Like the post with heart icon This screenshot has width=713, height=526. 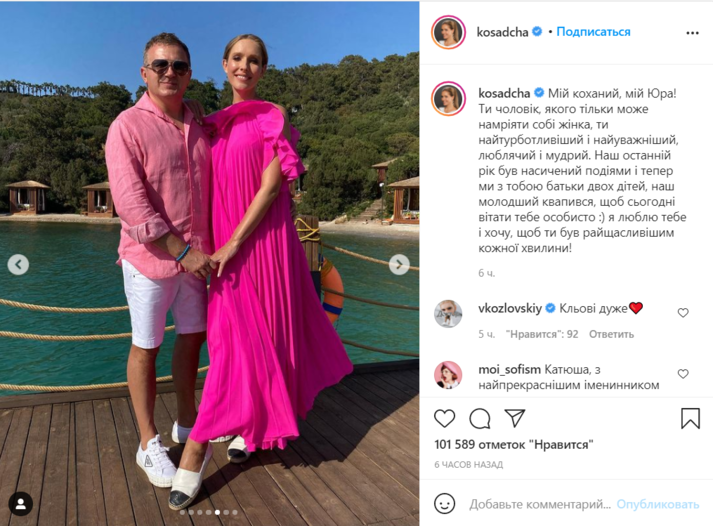(444, 418)
